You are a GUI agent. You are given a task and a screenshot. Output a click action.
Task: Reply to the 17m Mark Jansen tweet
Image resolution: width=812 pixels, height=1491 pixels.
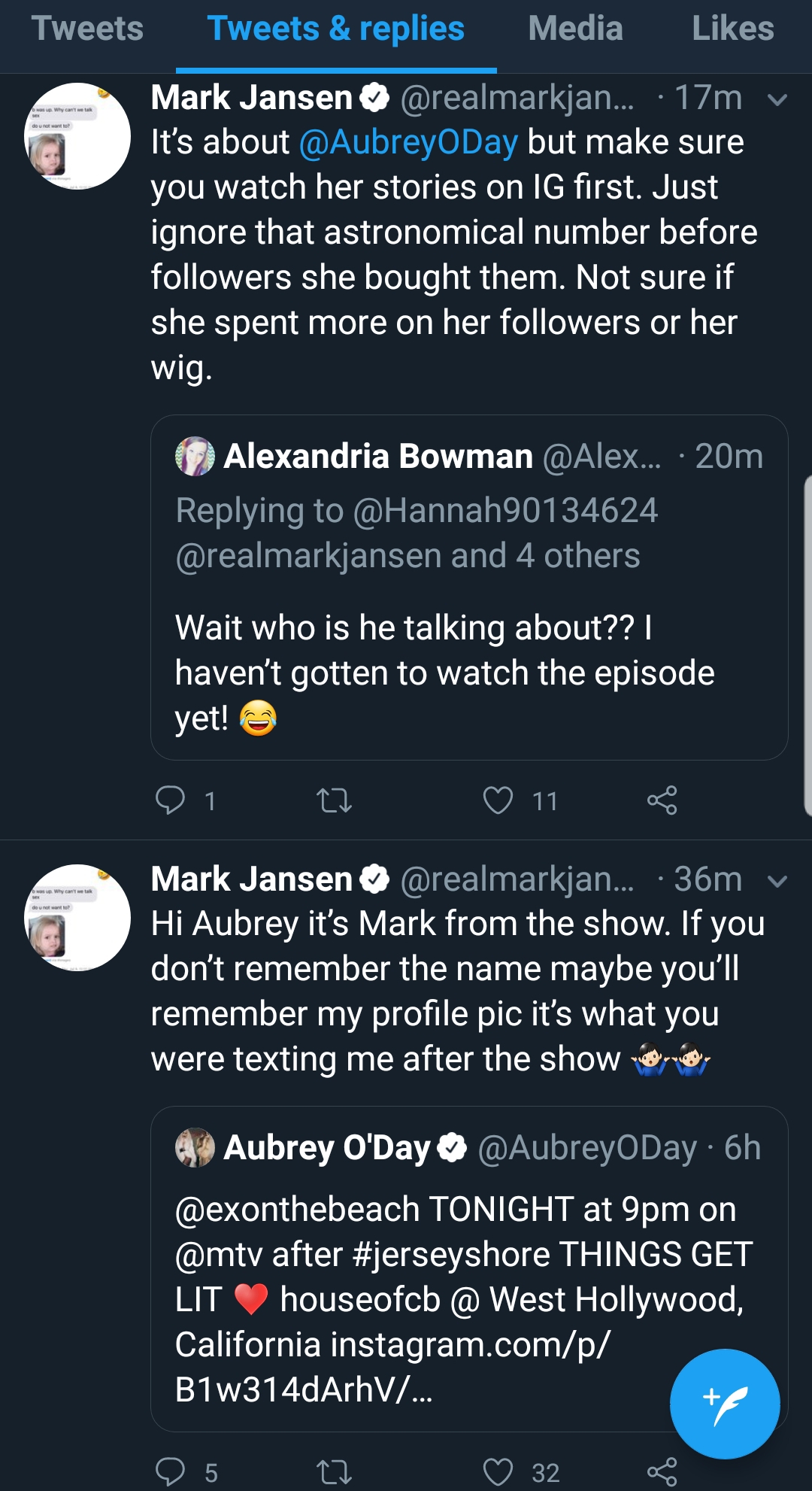170,800
